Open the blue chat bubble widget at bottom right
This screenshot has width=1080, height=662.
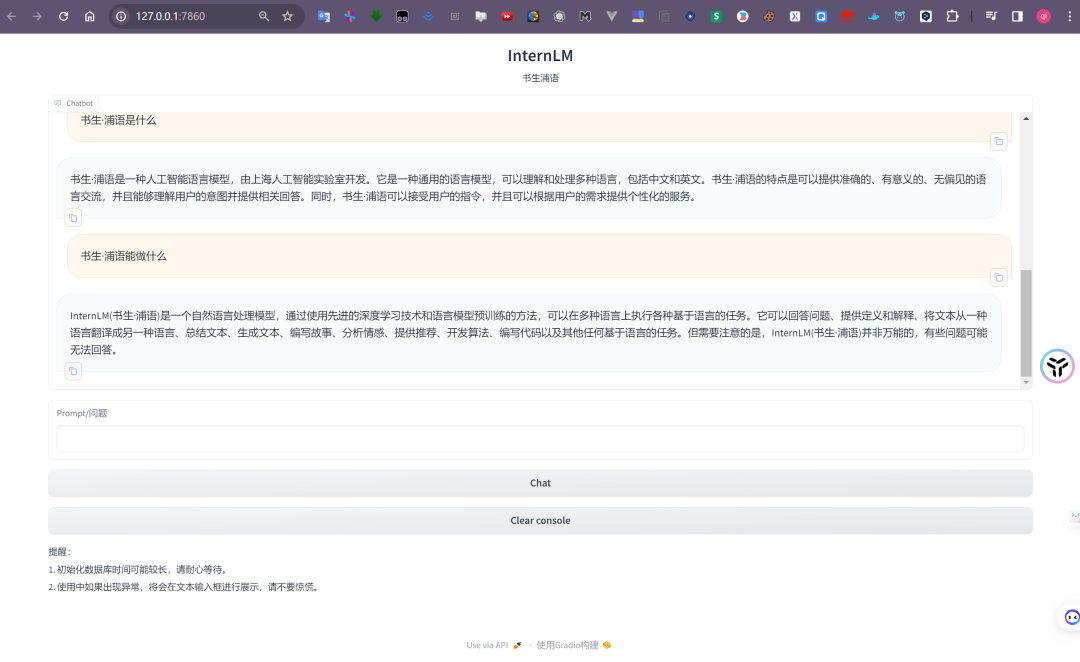(1071, 617)
